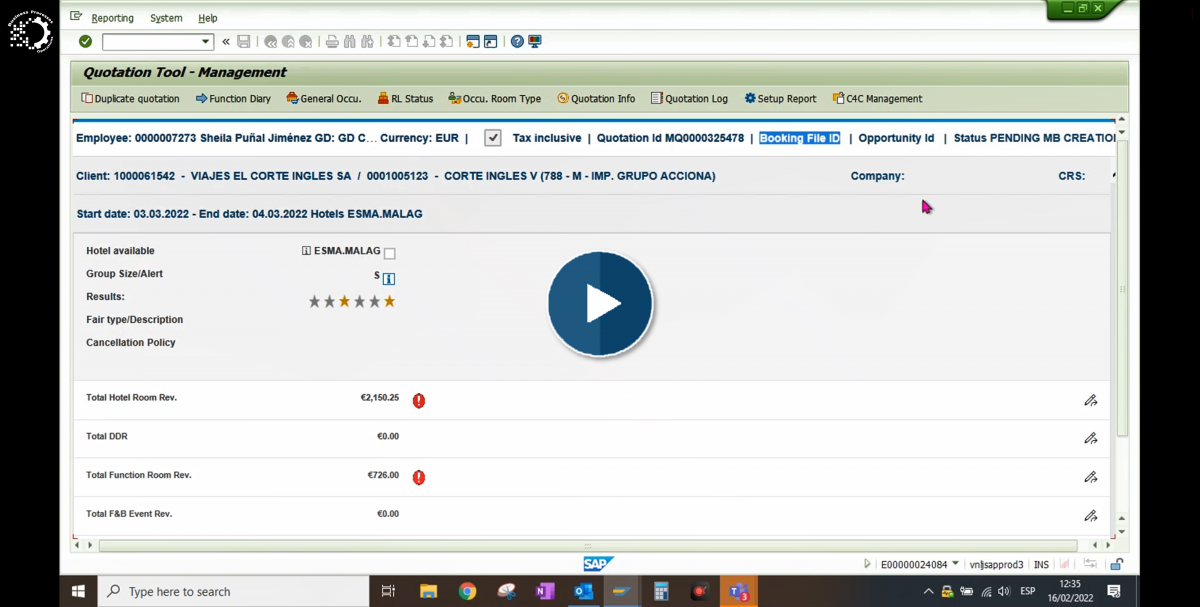The image size is (1200, 607).
Task: Click the Save diskette icon
Action: 244,42
